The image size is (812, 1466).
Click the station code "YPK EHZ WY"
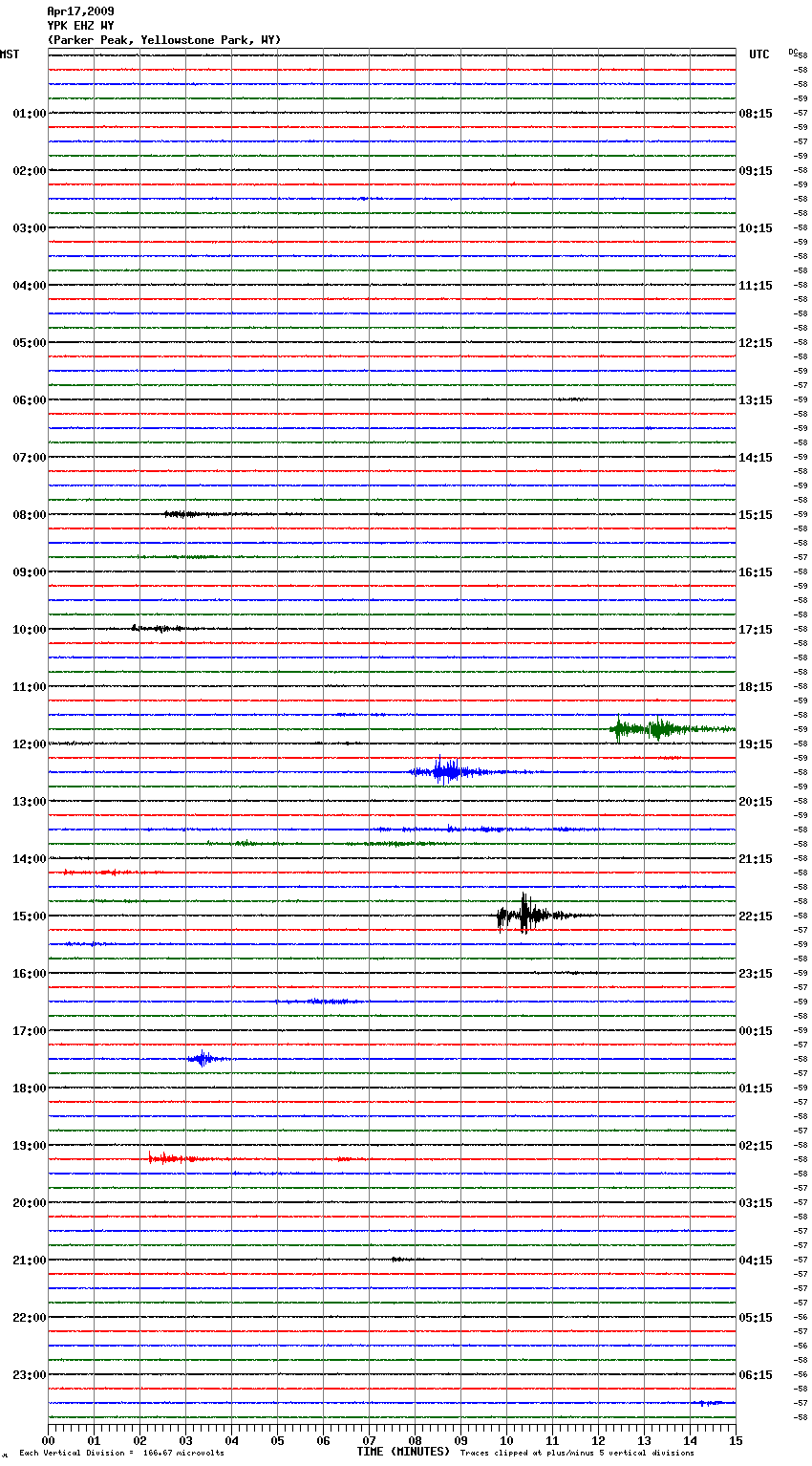pos(80,26)
